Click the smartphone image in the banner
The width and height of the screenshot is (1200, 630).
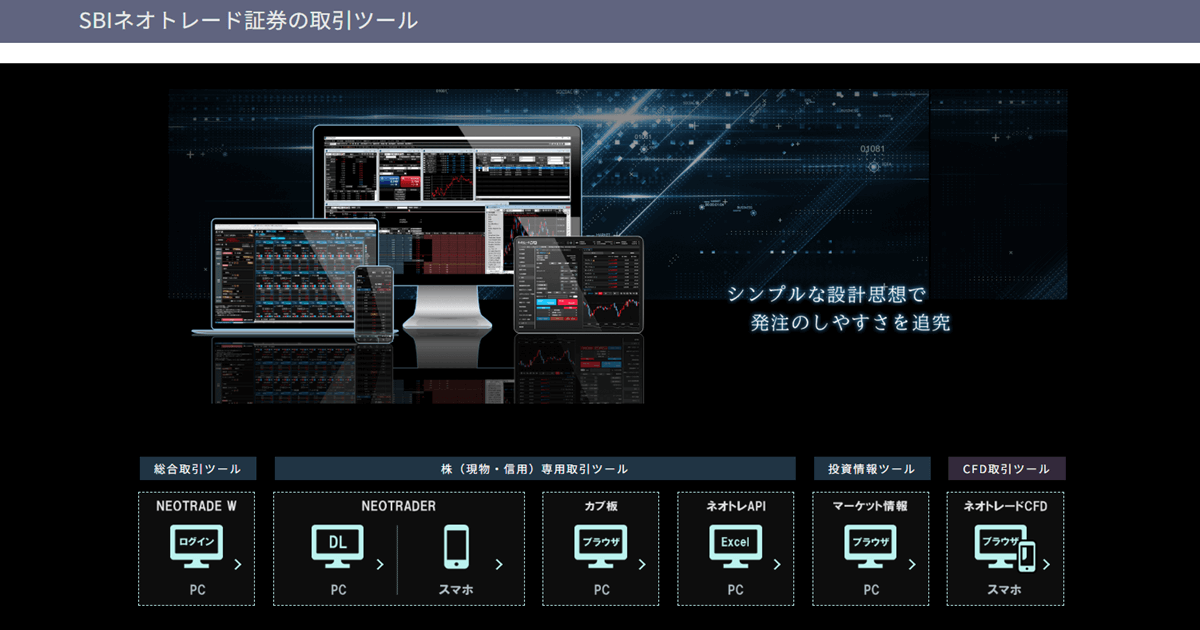pyautogui.click(x=375, y=304)
